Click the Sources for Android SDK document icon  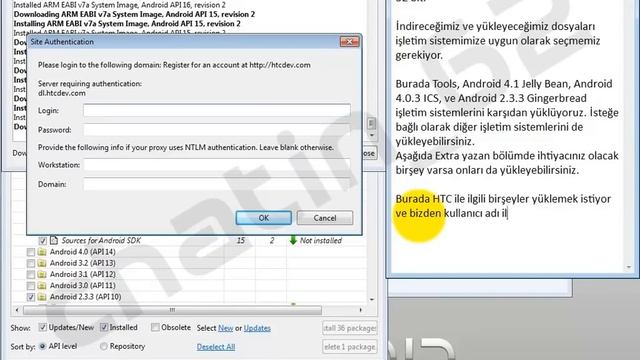(x=53, y=240)
